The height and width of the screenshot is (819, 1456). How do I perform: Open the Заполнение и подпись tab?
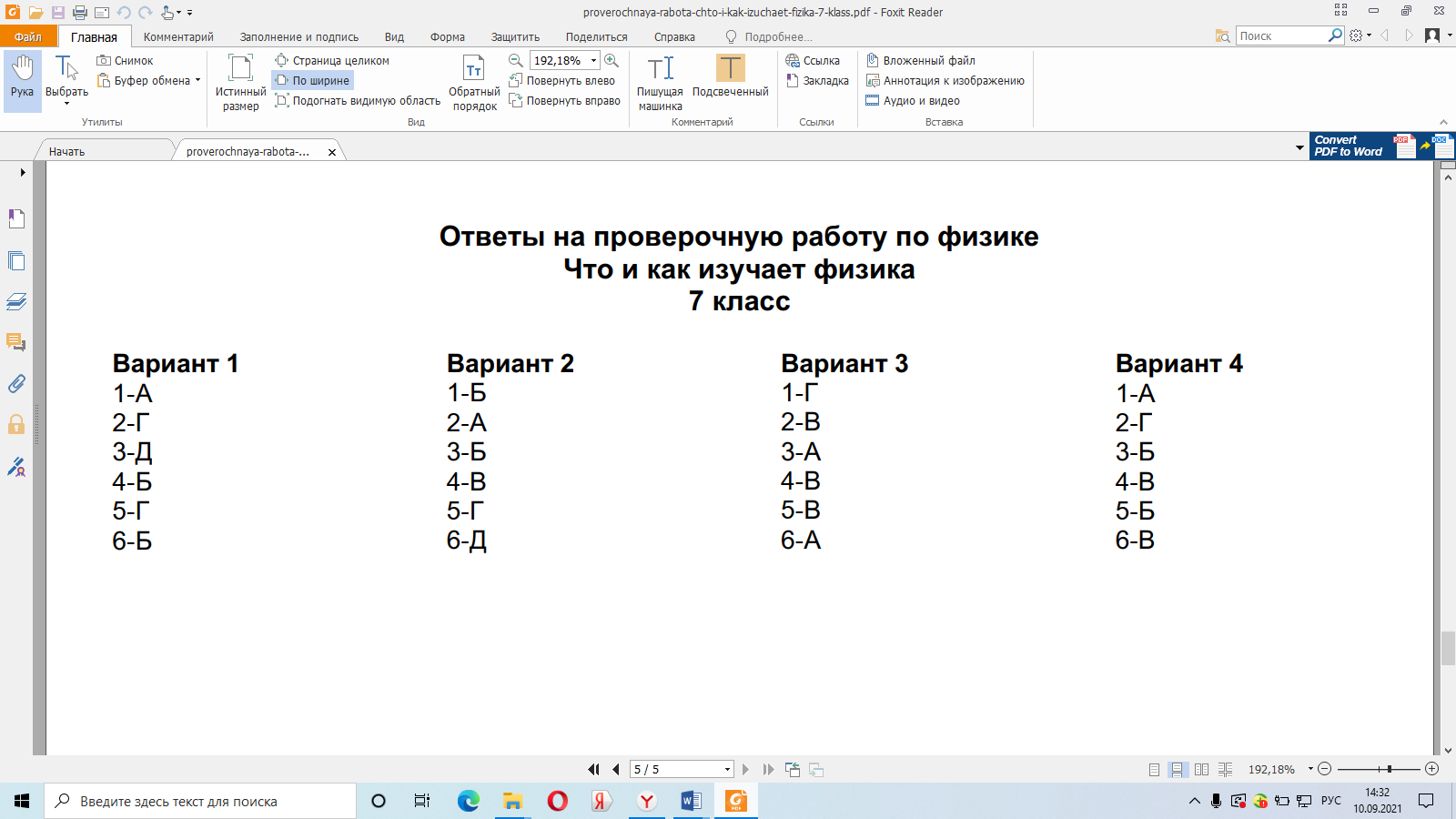click(299, 37)
